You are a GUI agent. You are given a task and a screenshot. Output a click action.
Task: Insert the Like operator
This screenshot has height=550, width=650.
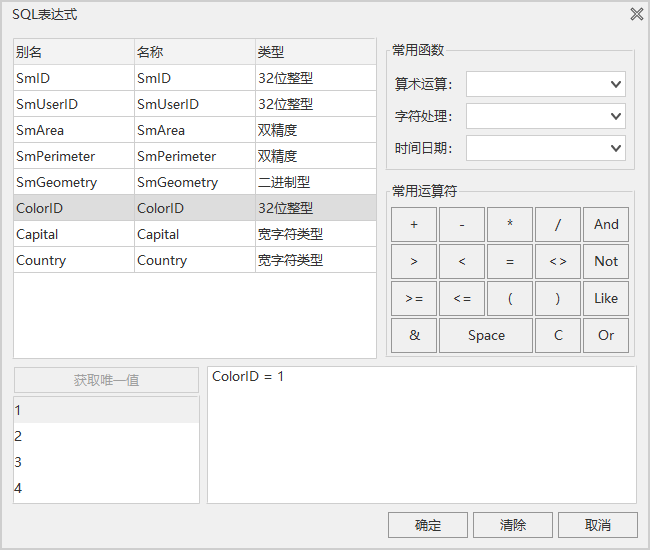[x=606, y=299]
